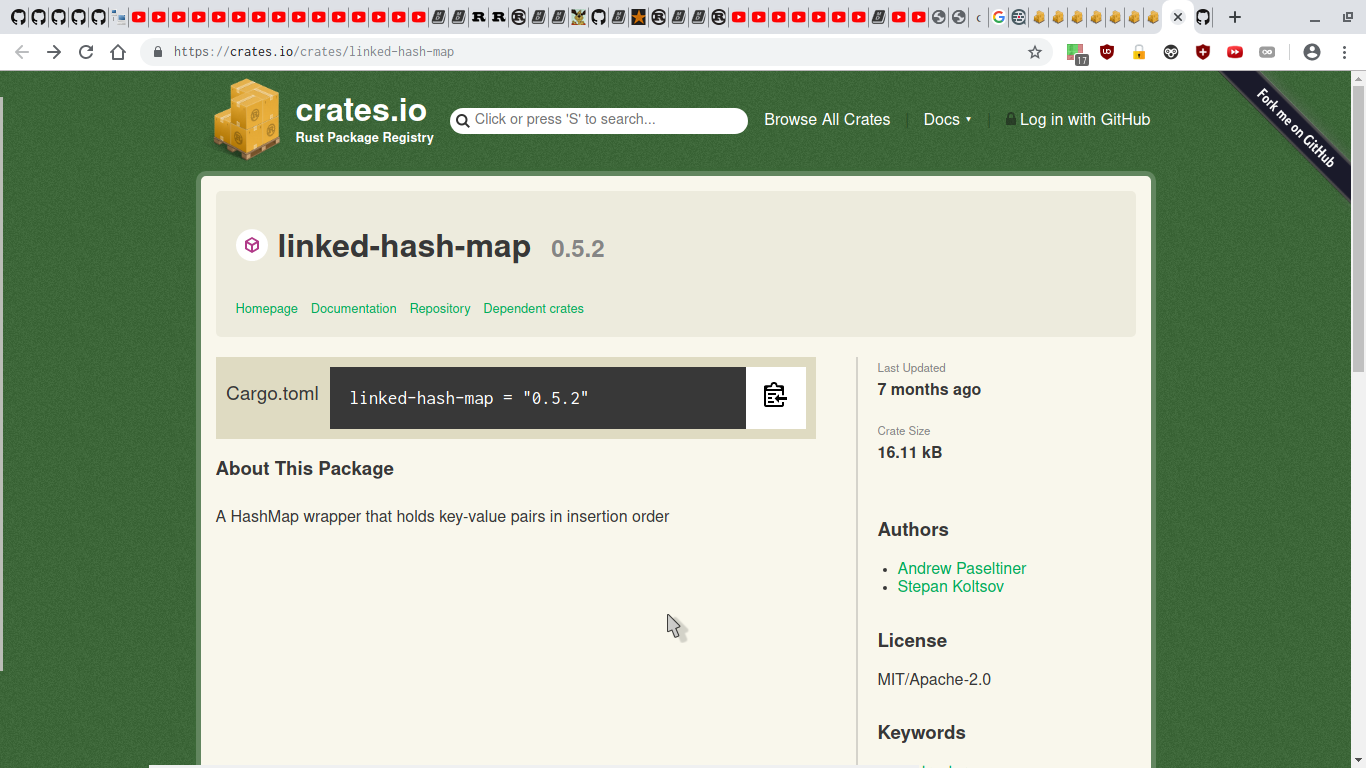Switch to the tab with orange star icon
1366x768 pixels.
click(638, 17)
